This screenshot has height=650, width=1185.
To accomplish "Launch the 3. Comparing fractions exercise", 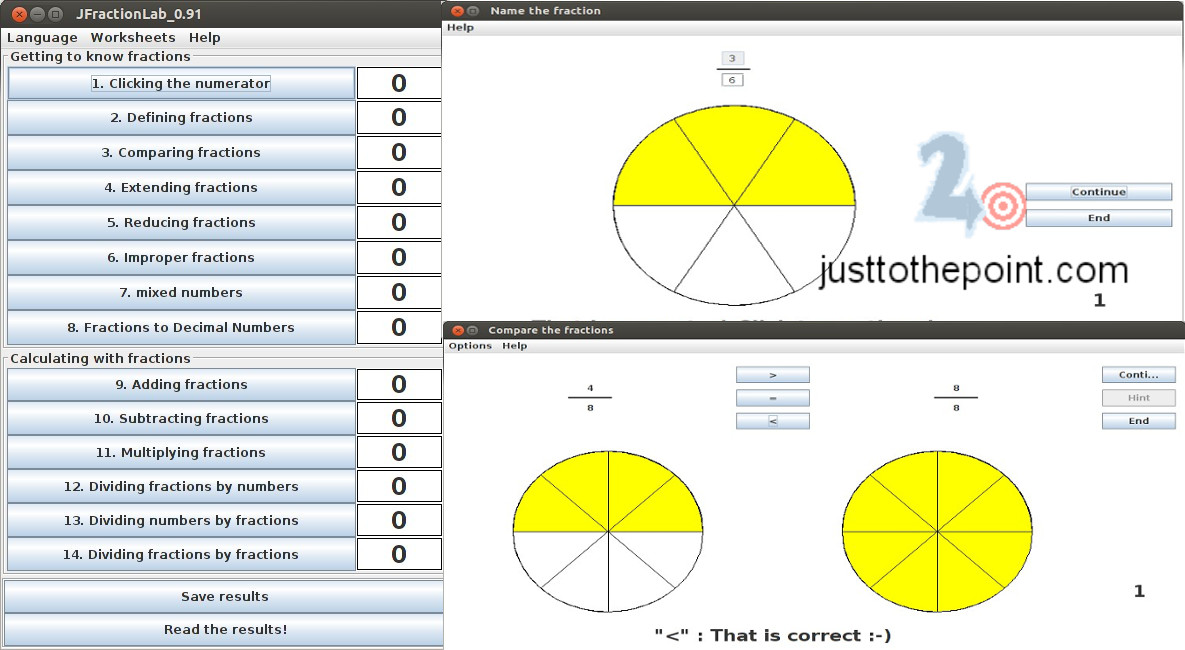I will point(181,153).
